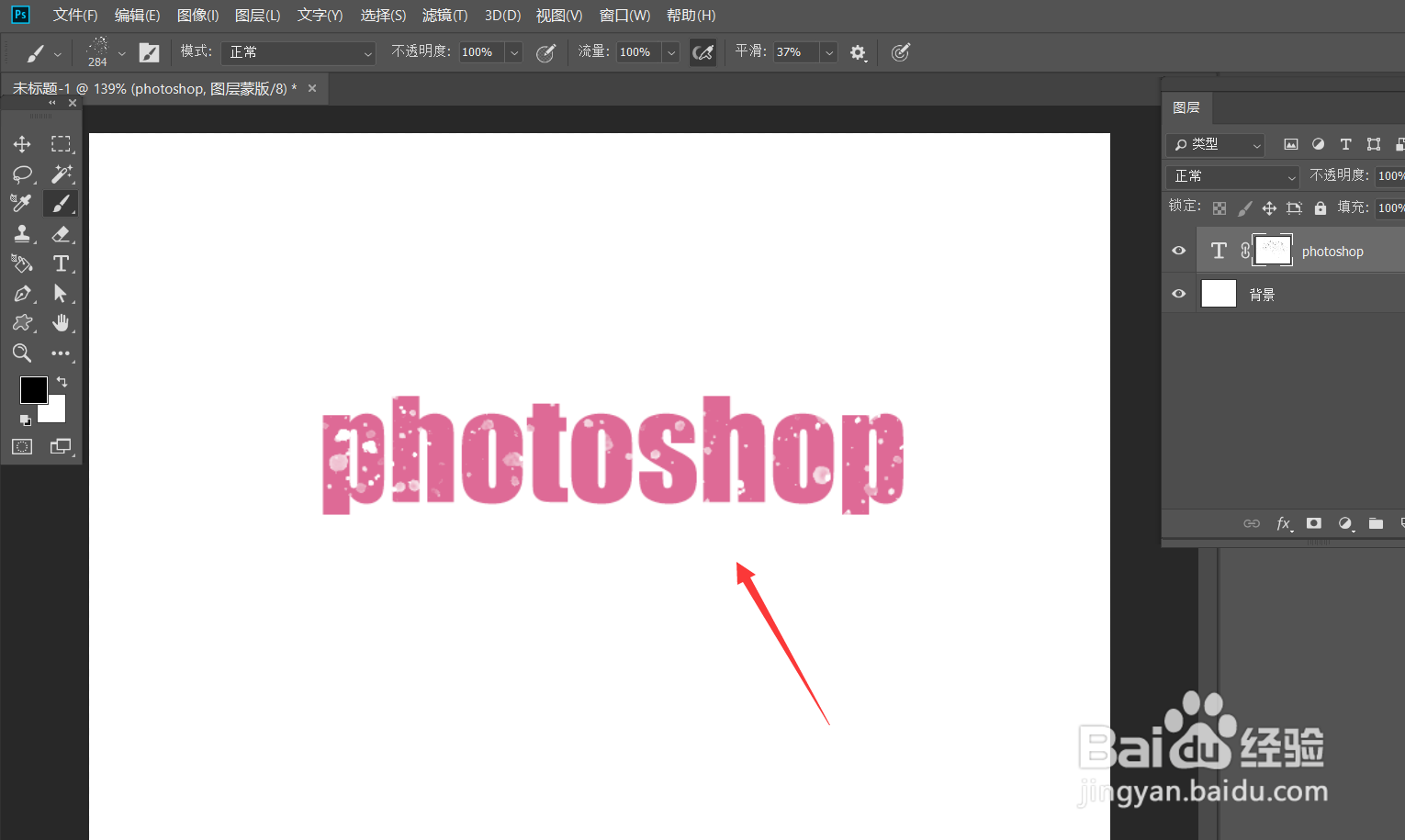Open the 帮助 menu
The height and width of the screenshot is (840, 1405).
[691, 16]
